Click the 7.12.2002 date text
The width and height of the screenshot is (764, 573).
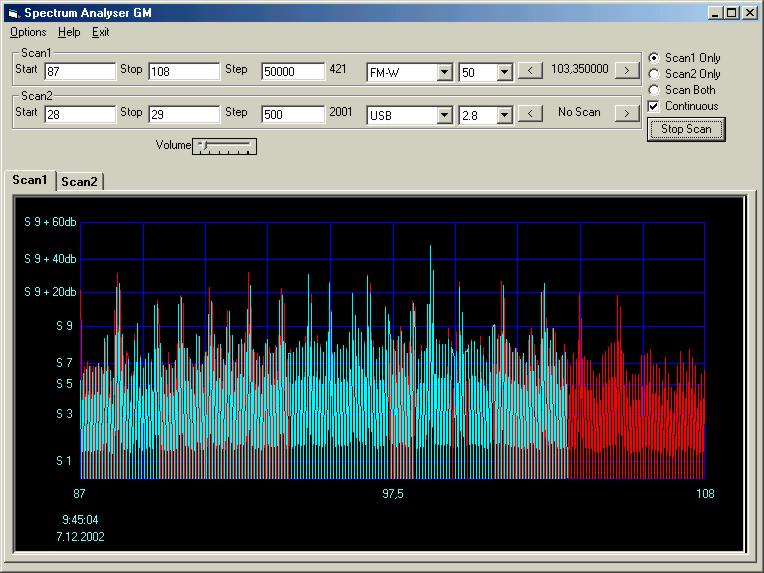80,537
